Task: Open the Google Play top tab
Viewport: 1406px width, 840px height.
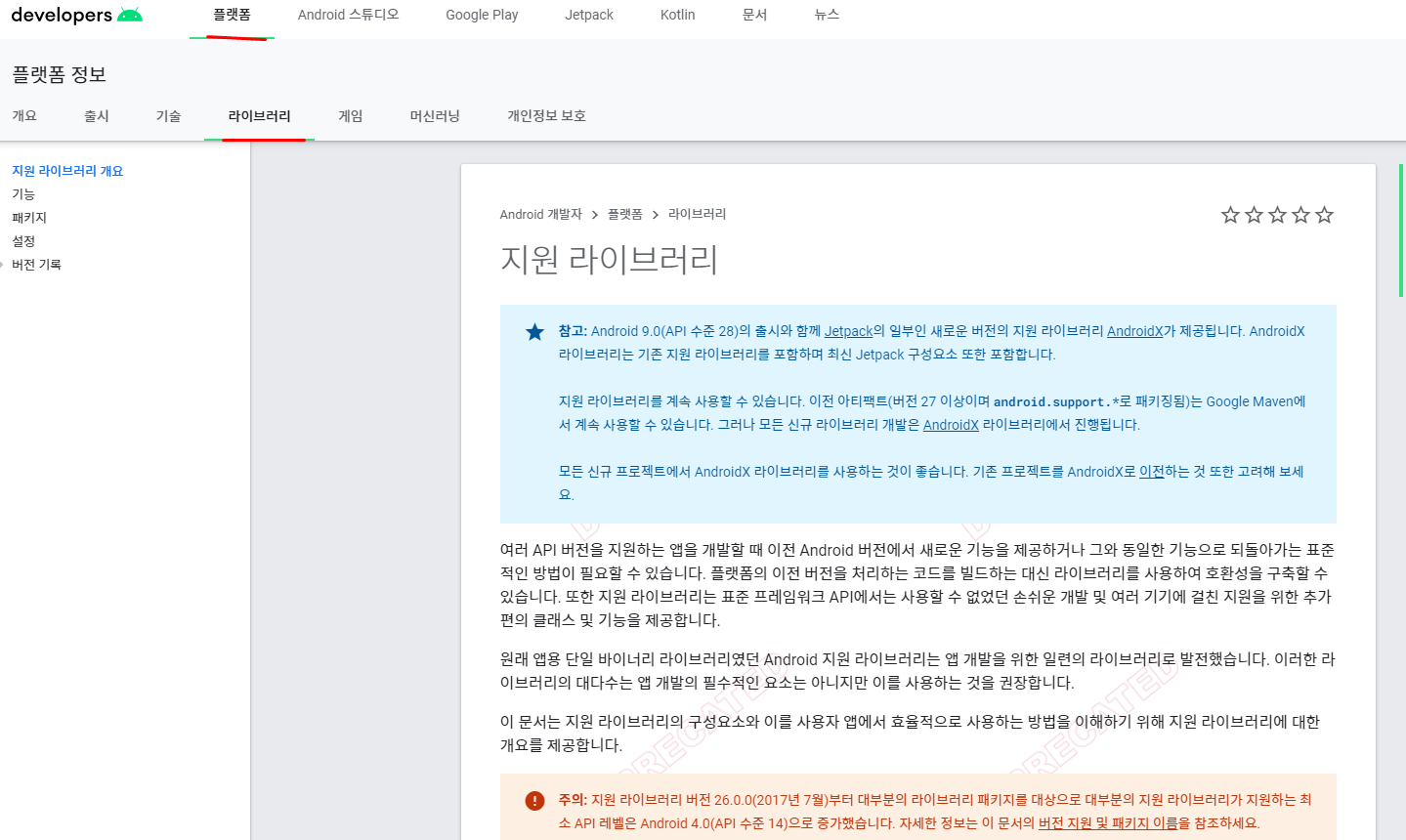Action: tap(482, 15)
